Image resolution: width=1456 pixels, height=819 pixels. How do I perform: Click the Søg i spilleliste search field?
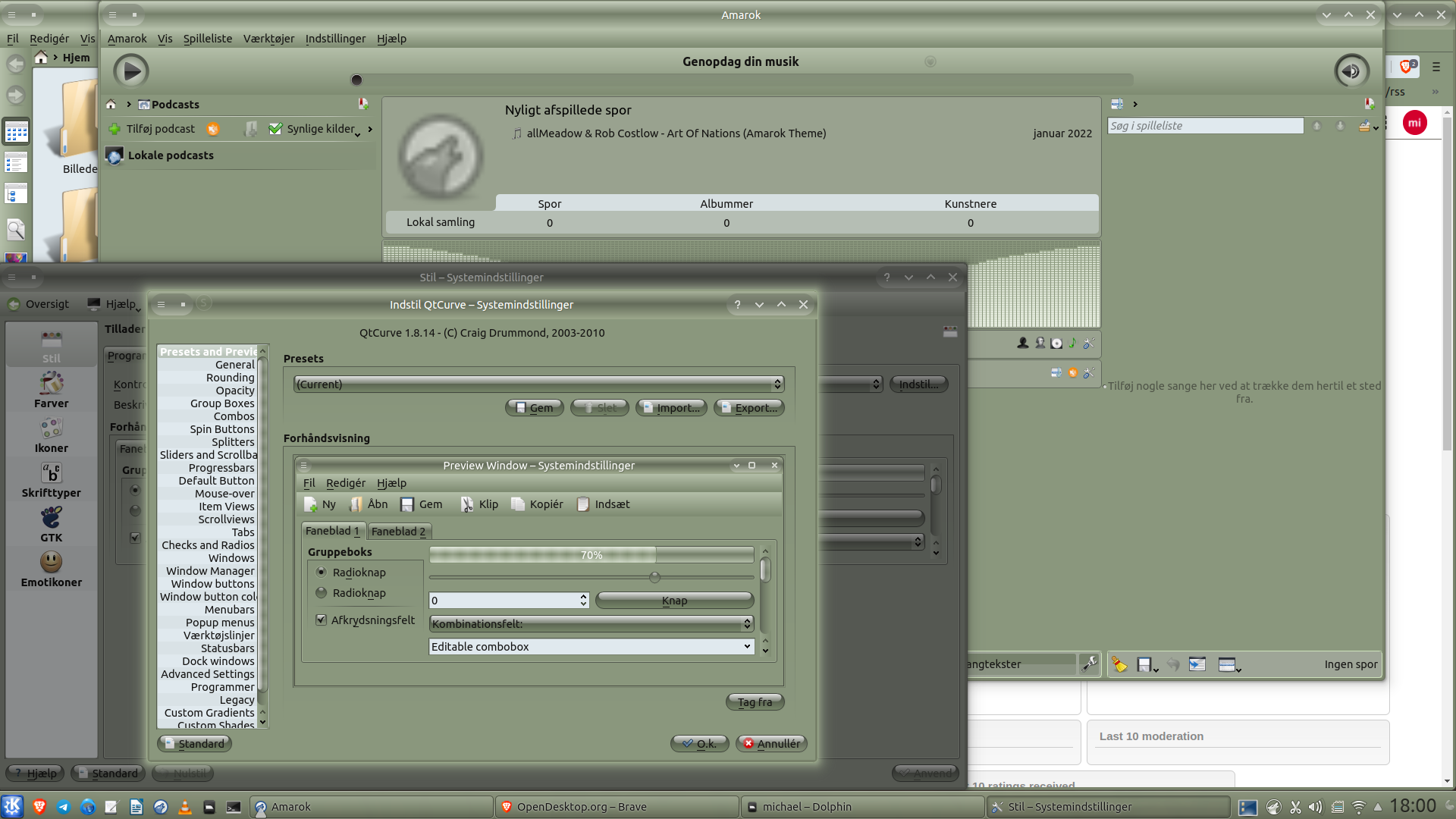pyautogui.click(x=1205, y=126)
